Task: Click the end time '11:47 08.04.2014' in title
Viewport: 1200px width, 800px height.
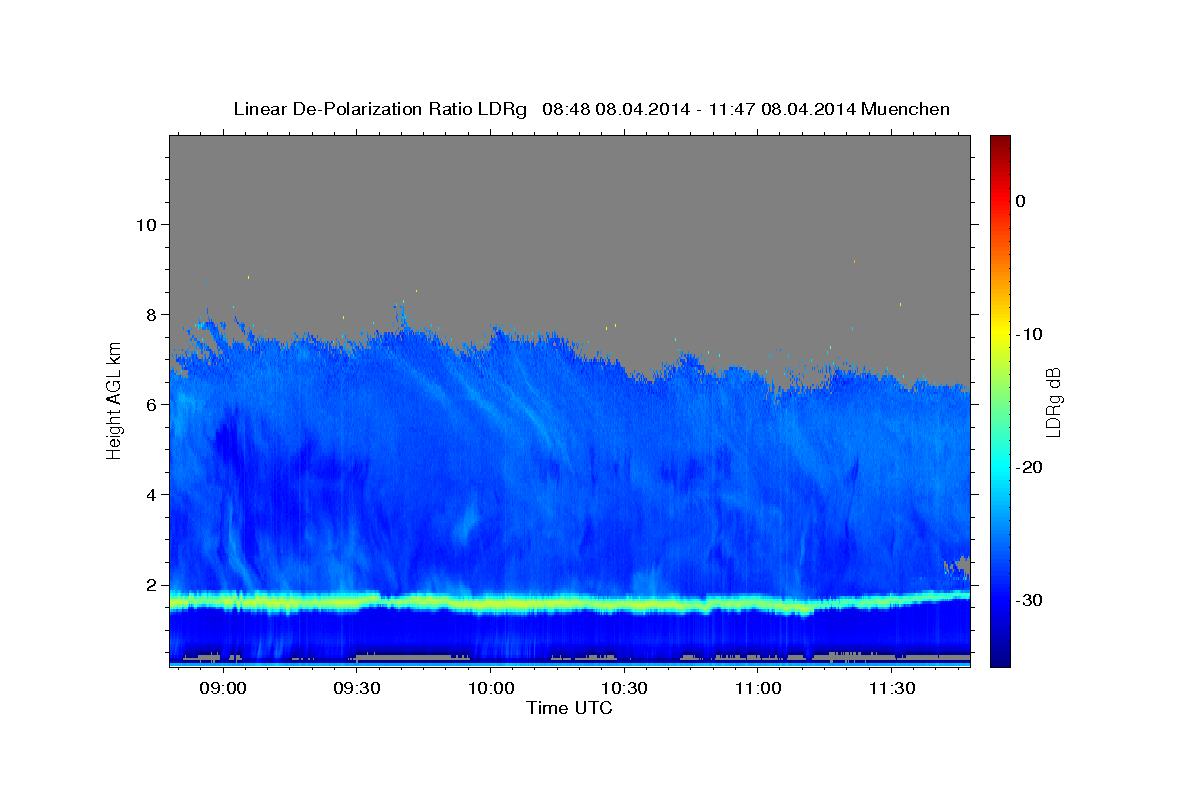Action: click(x=781, y=109)
